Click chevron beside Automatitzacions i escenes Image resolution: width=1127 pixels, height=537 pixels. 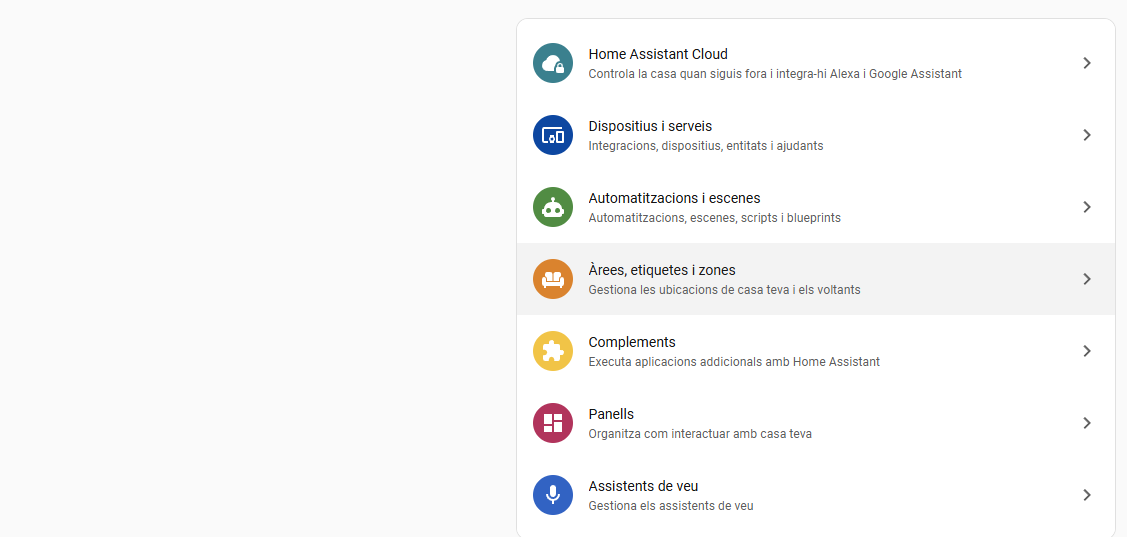click(x=1087, y=207)
